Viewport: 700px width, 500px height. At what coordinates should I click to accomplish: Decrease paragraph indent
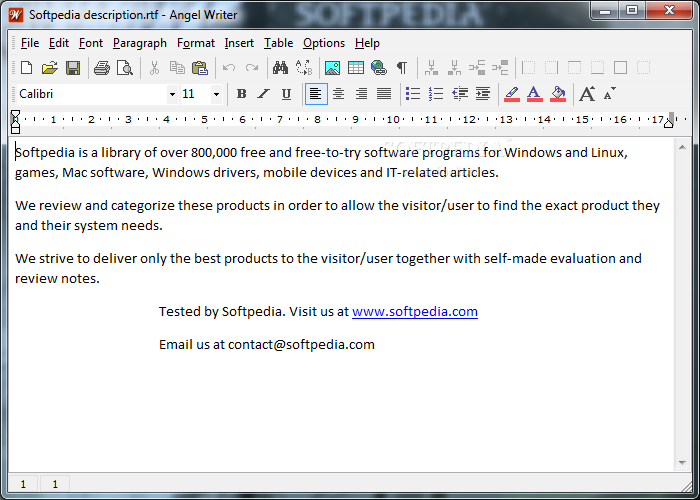[460, 94]
